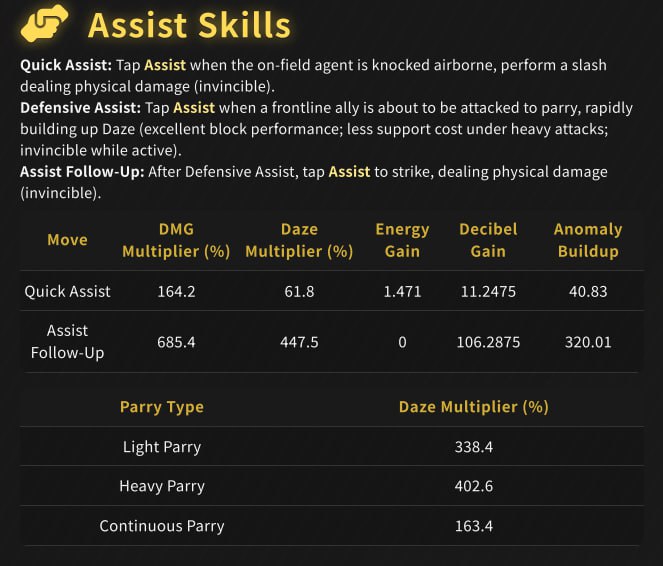
Task: Select the Light Parry row
Action: click(332, 446)
